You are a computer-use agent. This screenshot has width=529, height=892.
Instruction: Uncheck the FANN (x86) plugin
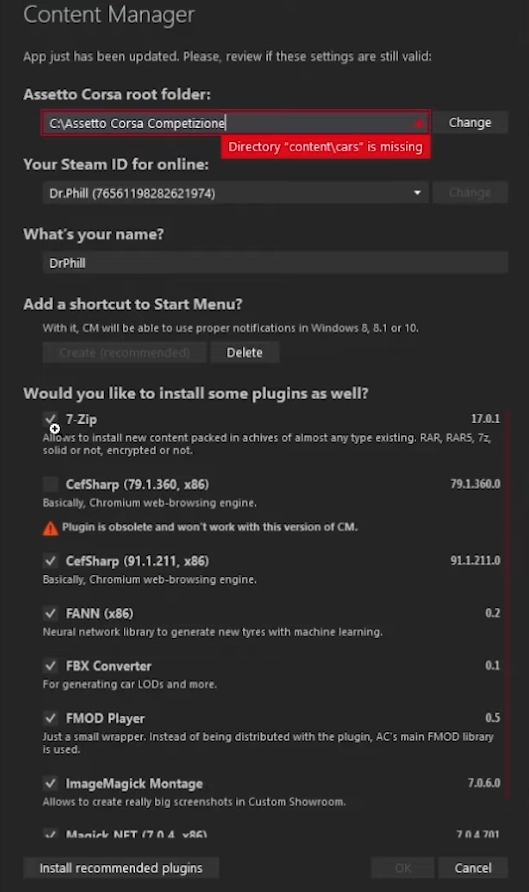click(x=51, y=613)
